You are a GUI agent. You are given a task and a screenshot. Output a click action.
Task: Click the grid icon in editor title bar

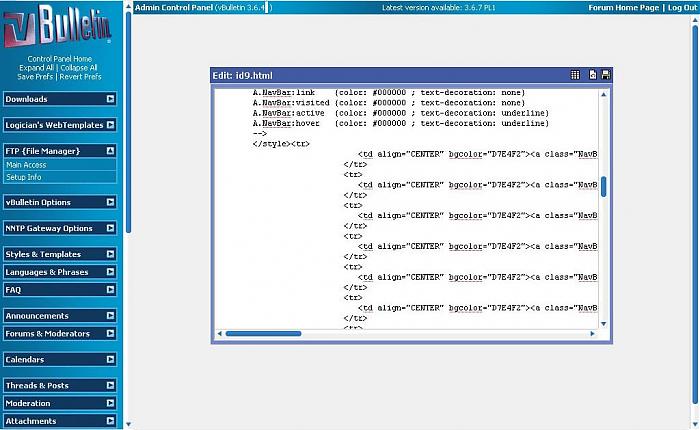[x=575, y=75]
